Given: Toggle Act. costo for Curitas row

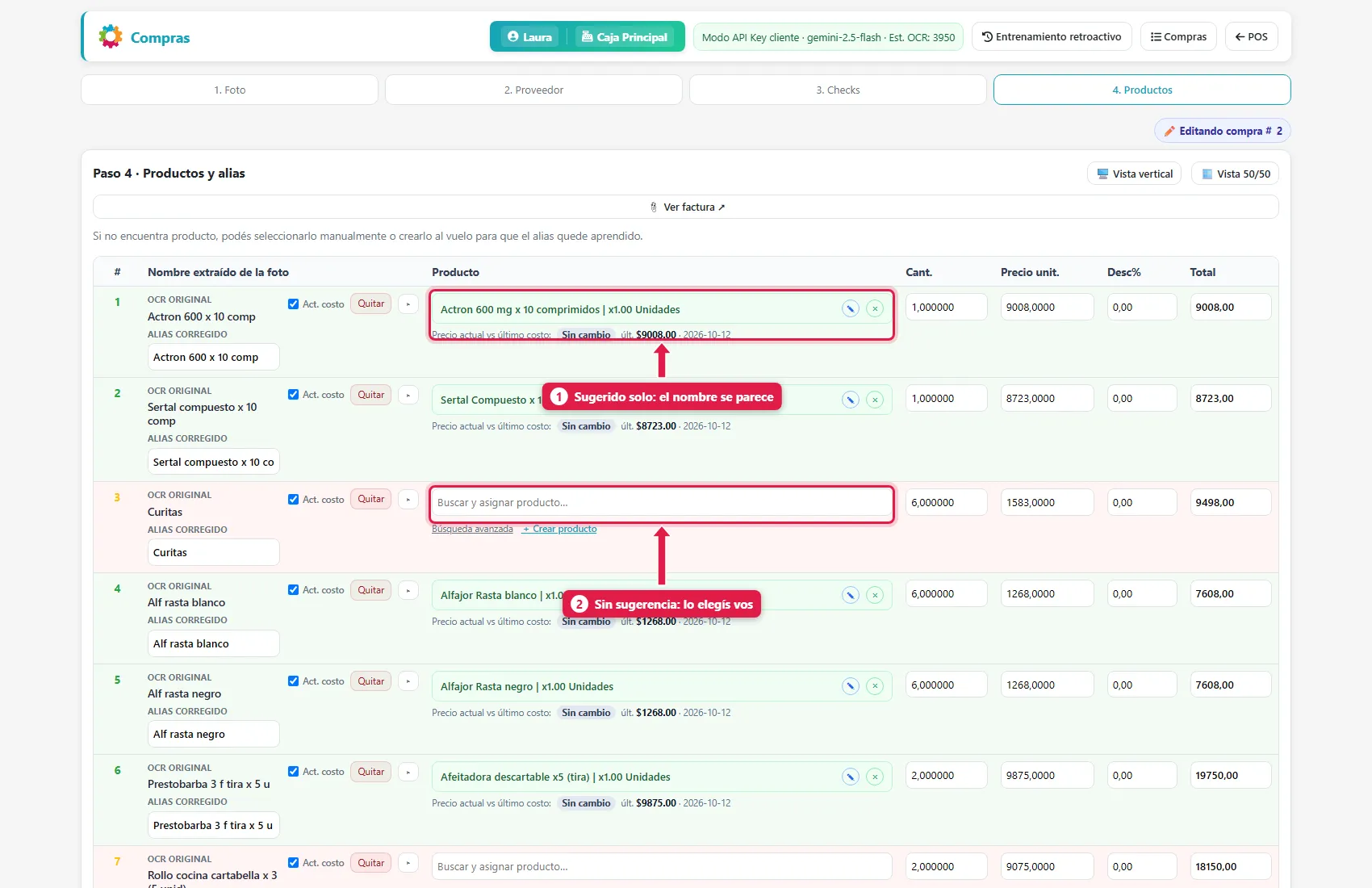Looking at the screenshot, I should tap(293, 500).
